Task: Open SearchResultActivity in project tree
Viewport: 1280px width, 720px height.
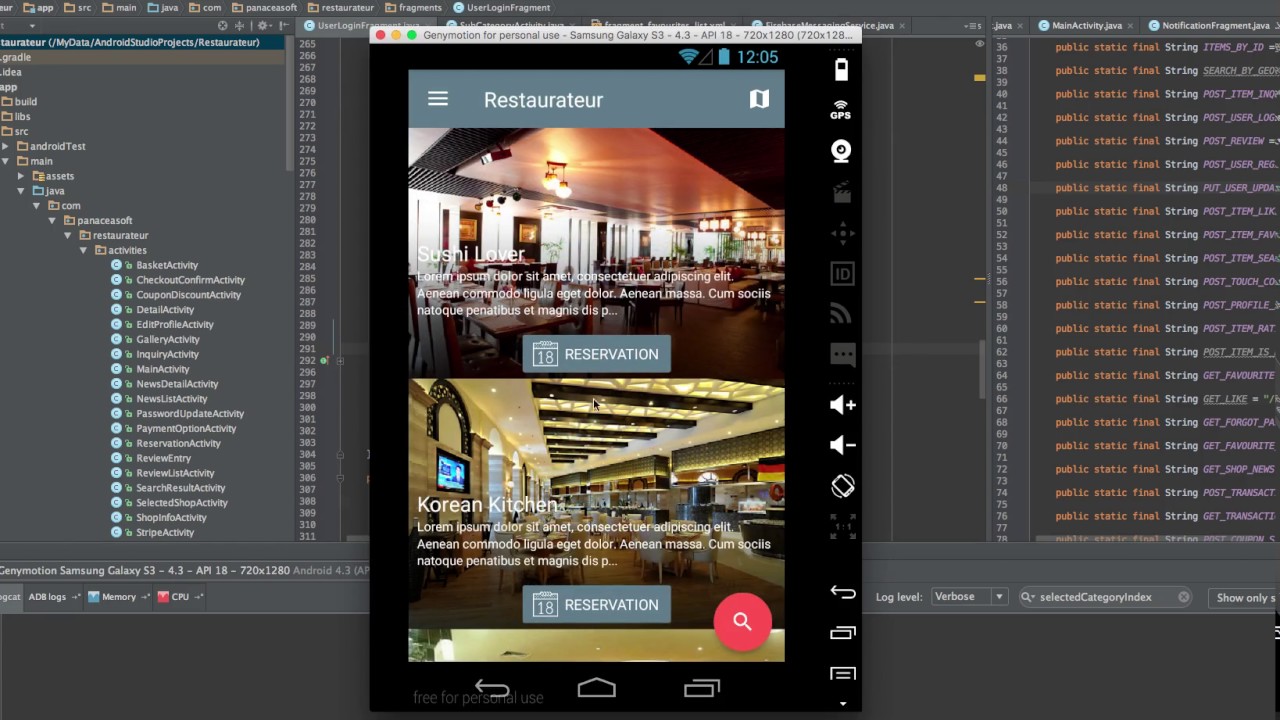Action: click(181, 488)
